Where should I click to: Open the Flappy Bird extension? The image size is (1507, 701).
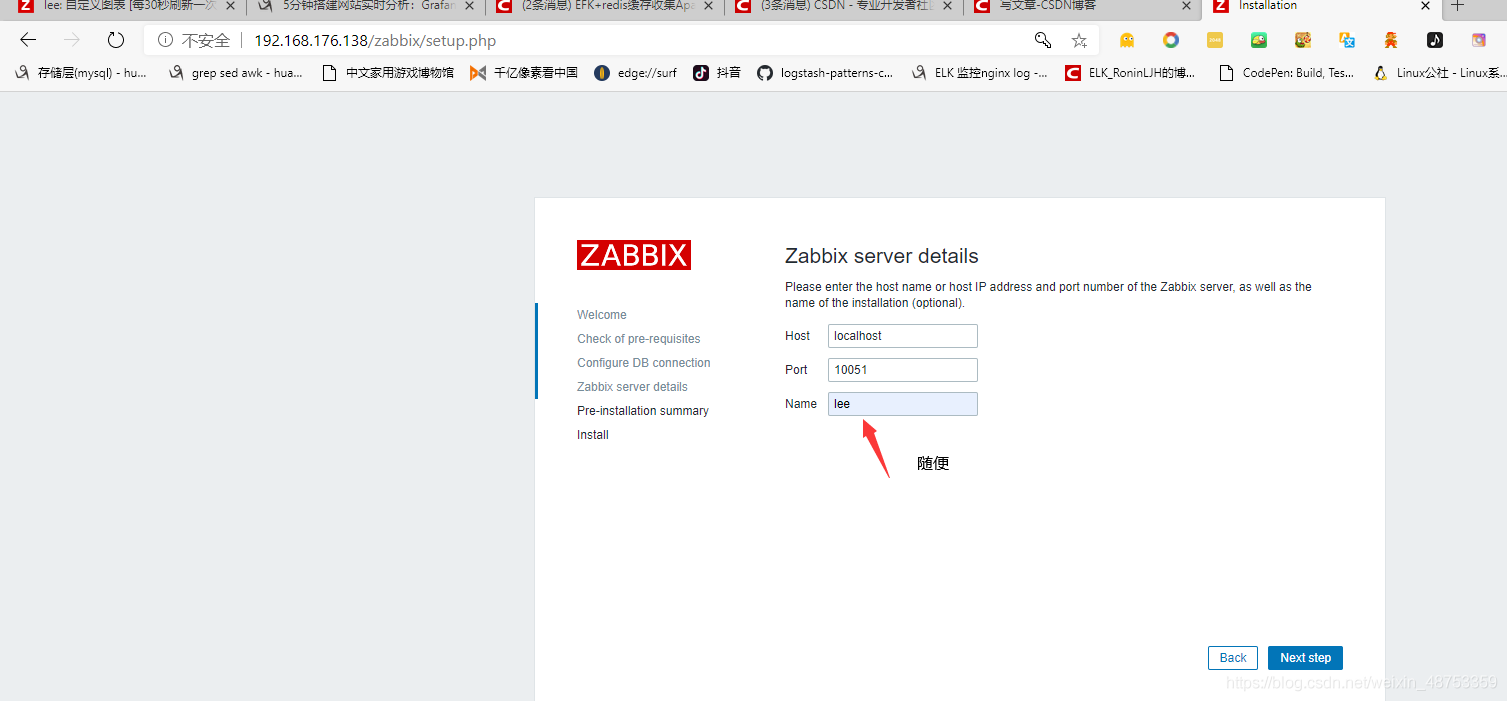click(x=1259, y=40)
